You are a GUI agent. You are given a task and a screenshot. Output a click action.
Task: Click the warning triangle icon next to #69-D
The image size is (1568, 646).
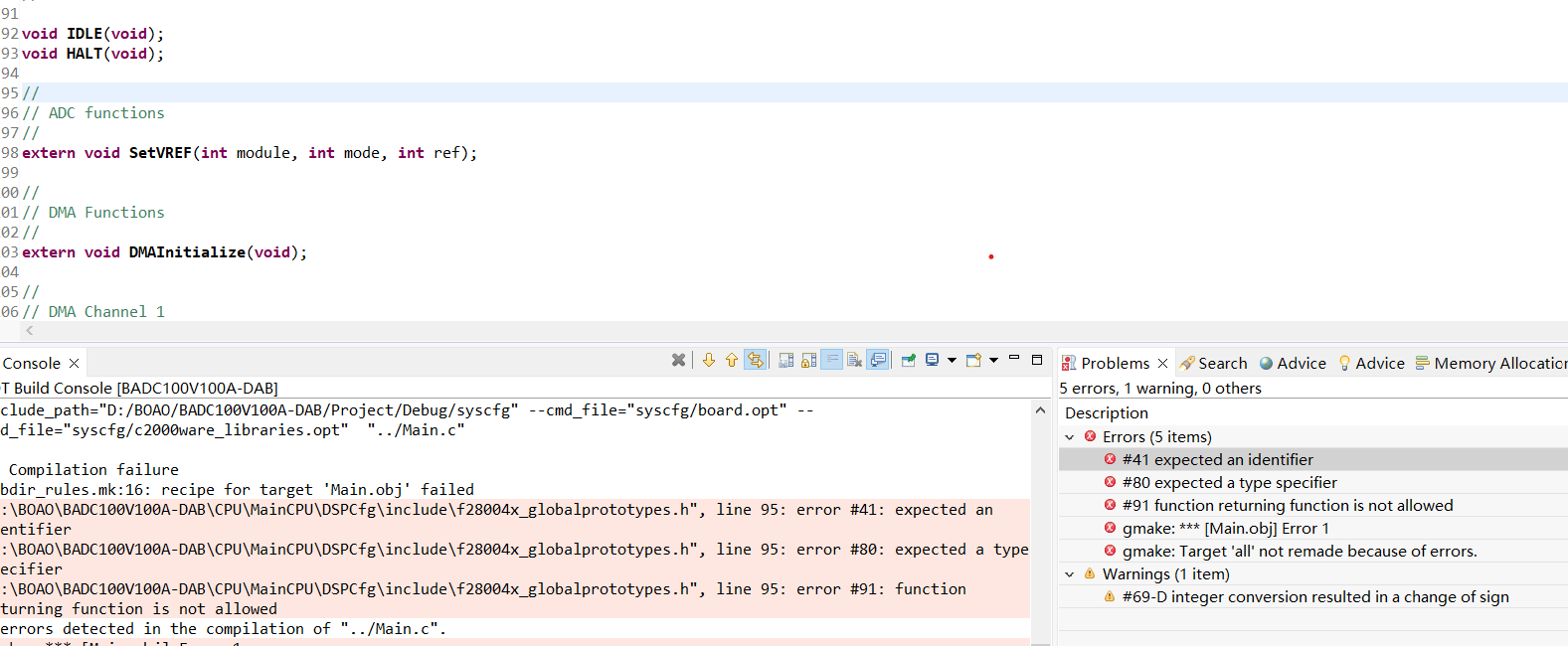[1110, 596]
